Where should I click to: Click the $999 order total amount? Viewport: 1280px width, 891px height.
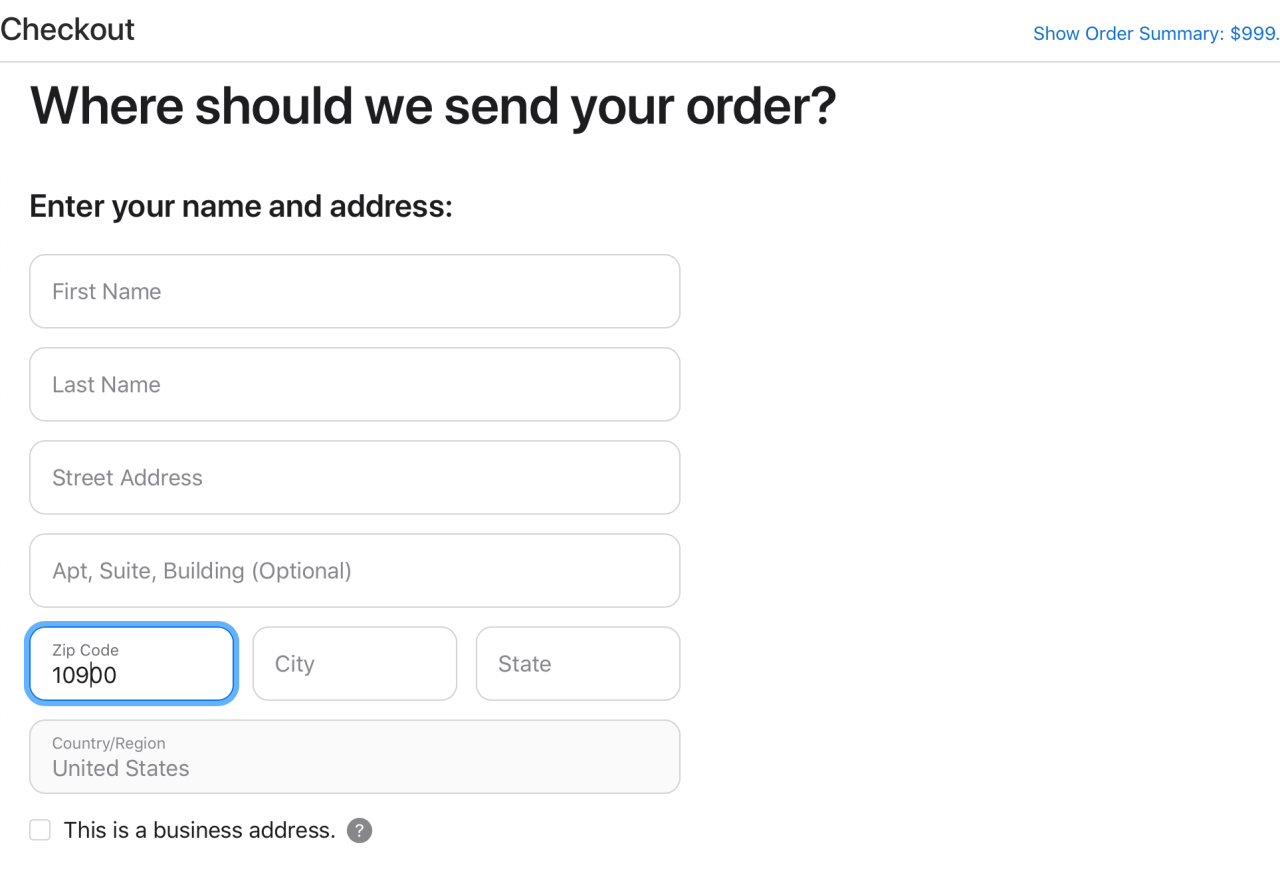pyautogui.click(x=1254, y=34)
